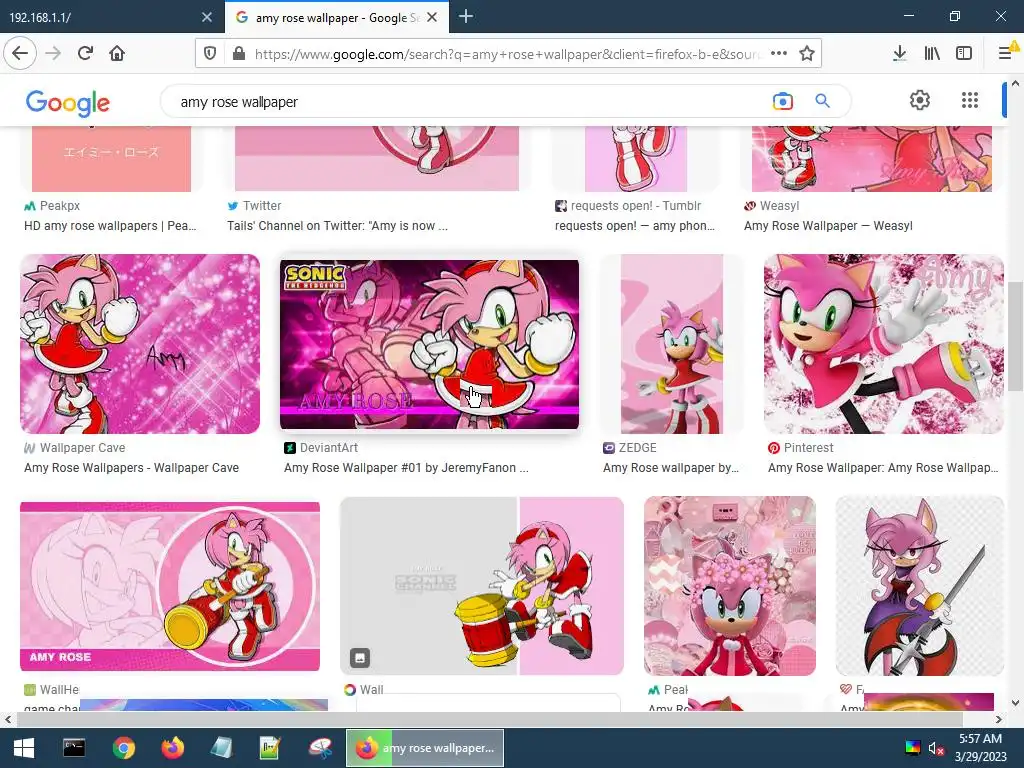Launch Command Prompt from the taskbar
This screenshot has height=768, width=1024.
pyautogui.click(x=74, y=748)
